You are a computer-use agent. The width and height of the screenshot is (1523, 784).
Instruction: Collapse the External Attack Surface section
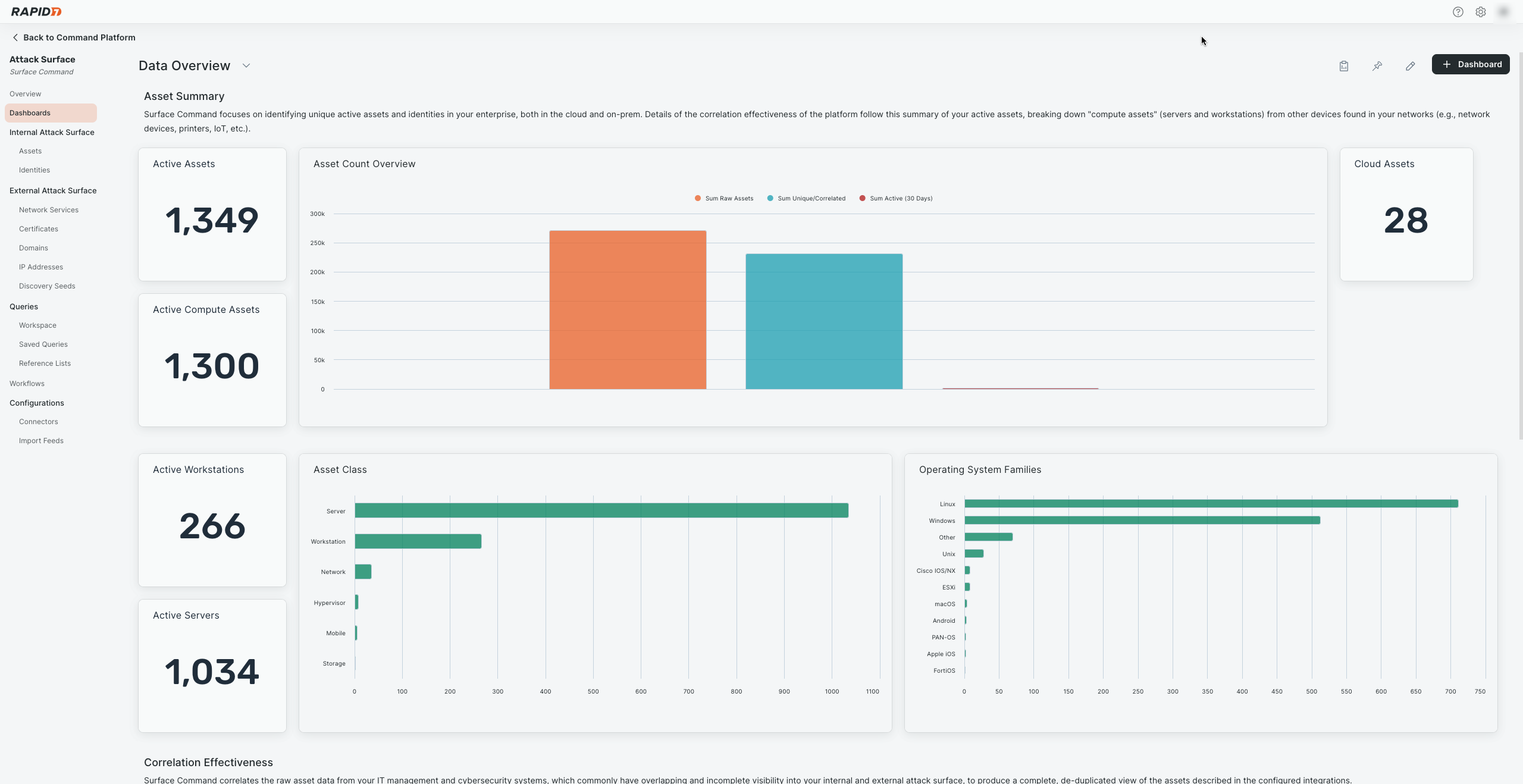tap(53, 191)
